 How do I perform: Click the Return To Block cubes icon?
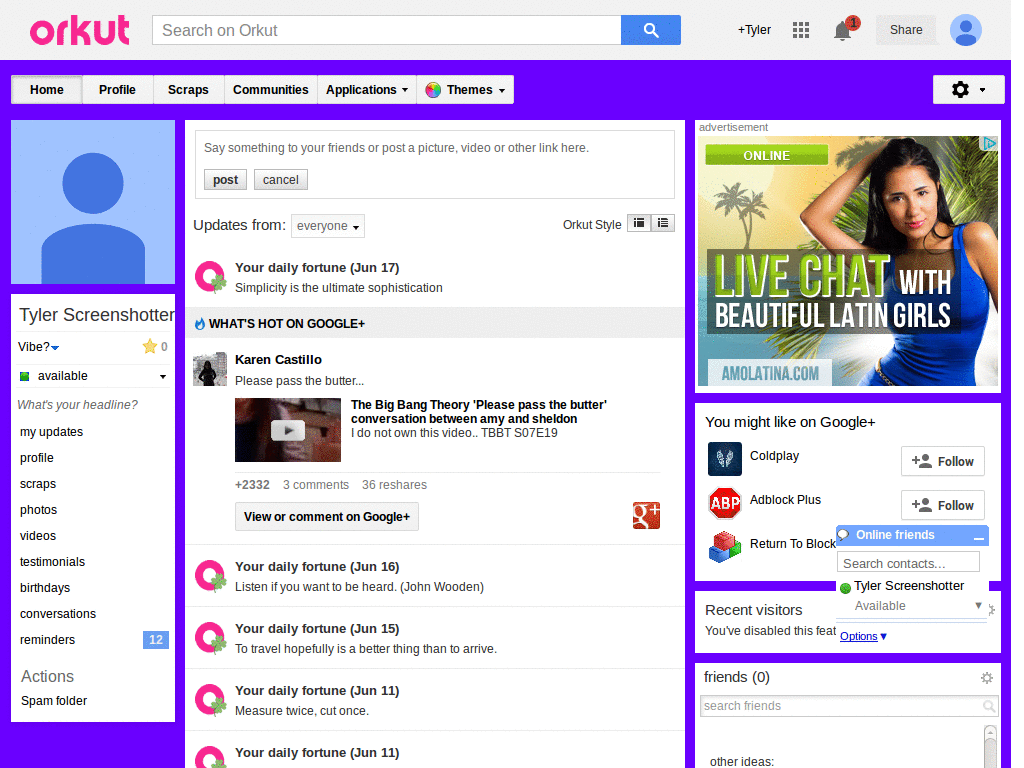click(x=724, y=547)
